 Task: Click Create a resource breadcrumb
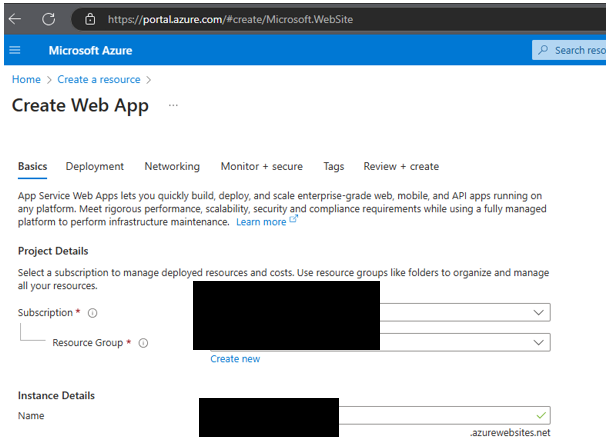tap(99, 79)
